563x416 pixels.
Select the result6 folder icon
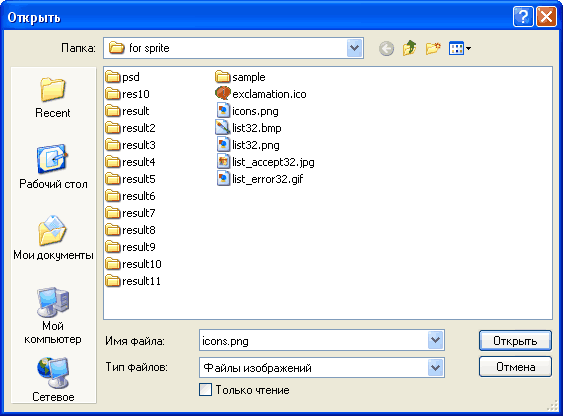(113, 196)
